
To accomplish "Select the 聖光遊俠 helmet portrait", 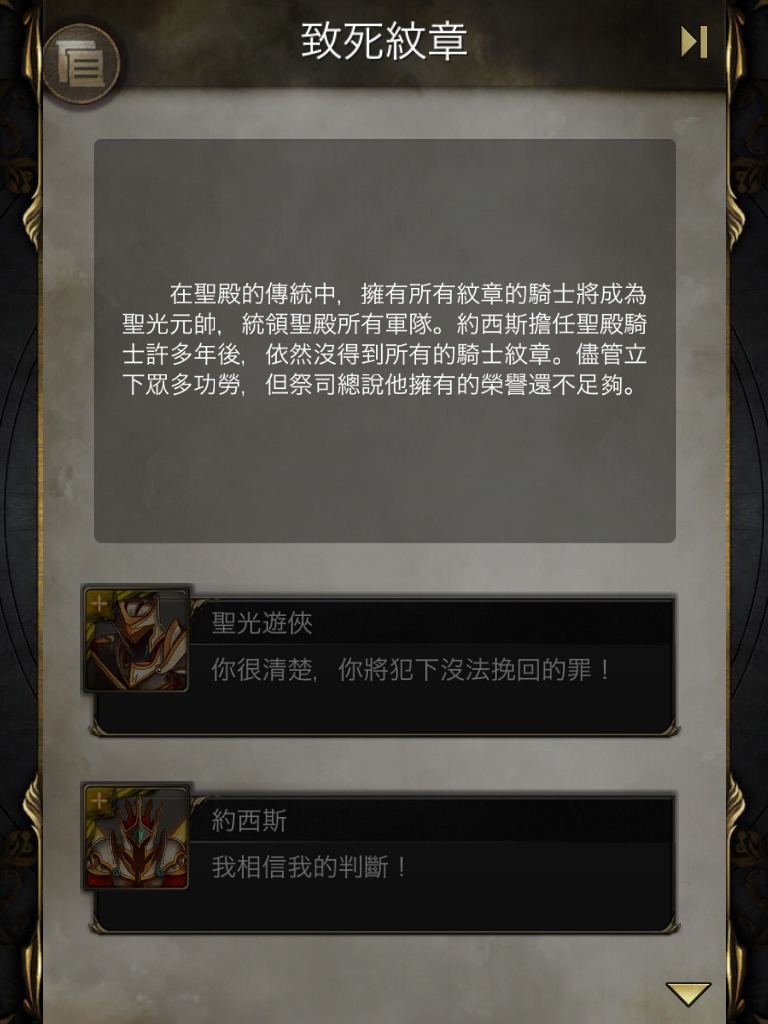I will (136, 639).
